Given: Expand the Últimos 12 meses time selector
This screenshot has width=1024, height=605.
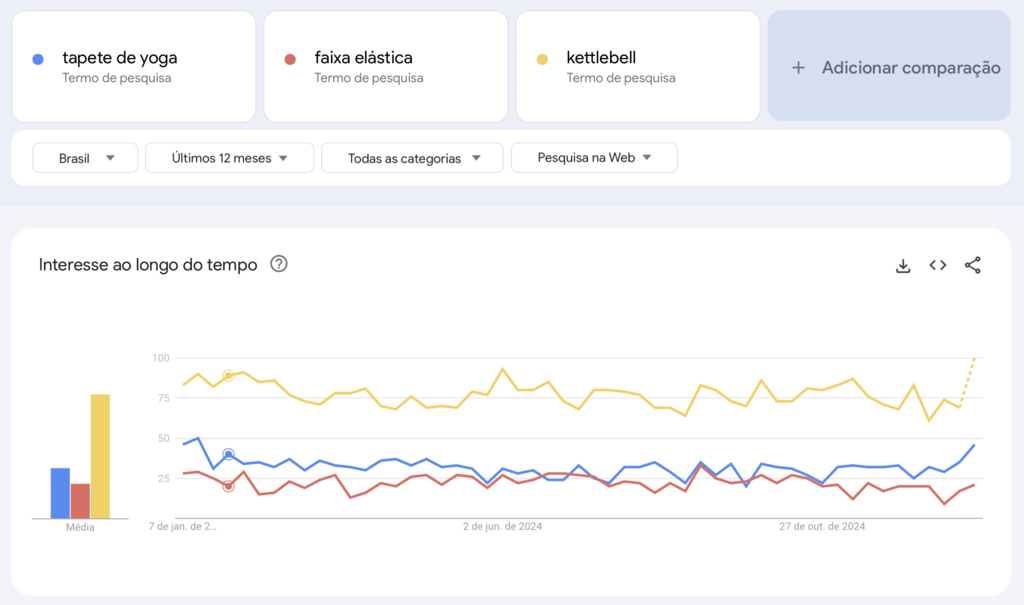Looking at the screenshot, I should pos(229,157).
